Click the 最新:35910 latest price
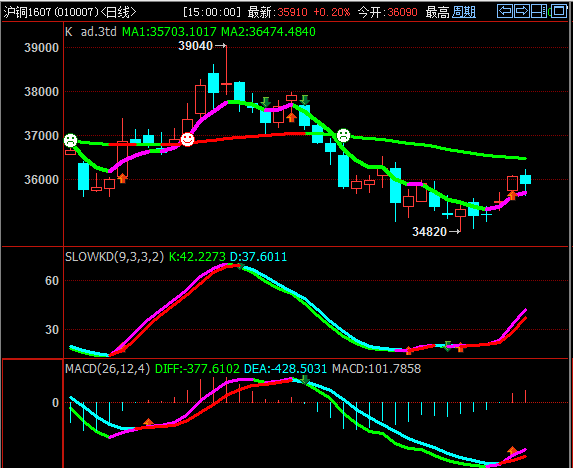The width and height of the screenshot is (573, 468). pos(278,12)
